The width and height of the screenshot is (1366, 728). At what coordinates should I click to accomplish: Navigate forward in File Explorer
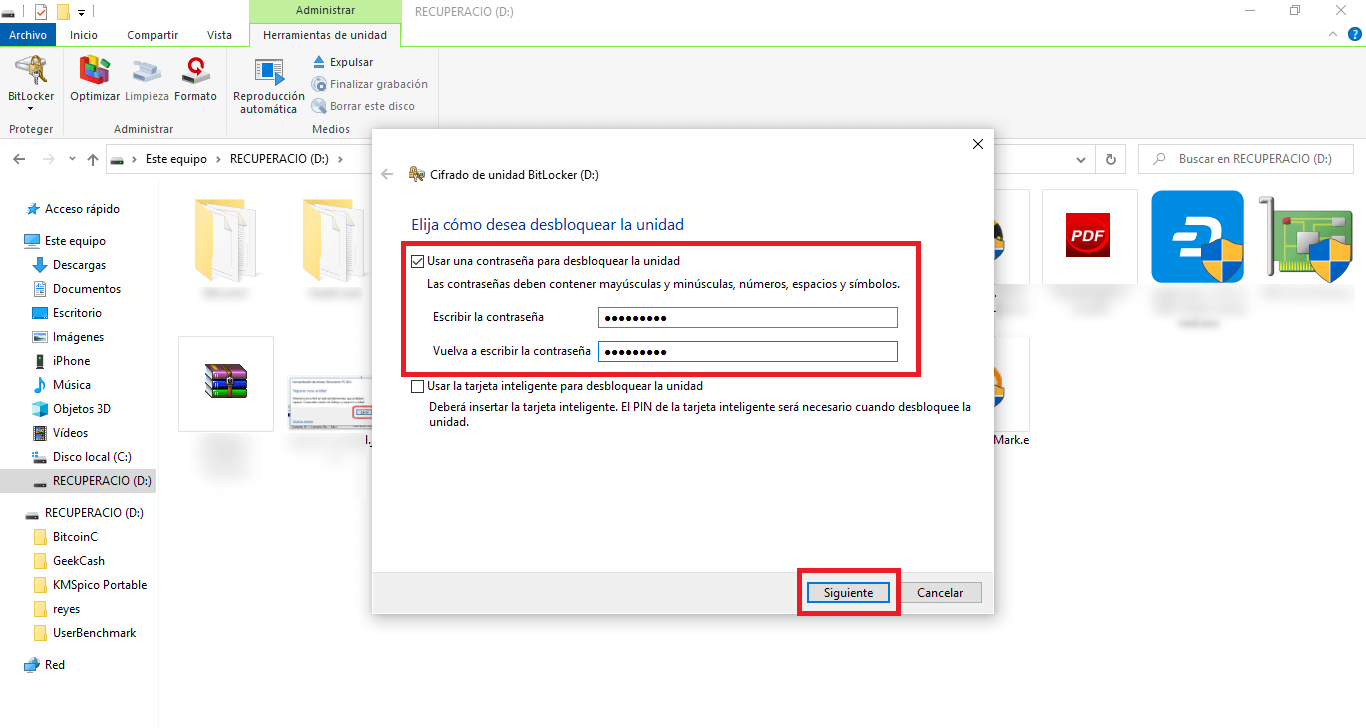point(48,159)
